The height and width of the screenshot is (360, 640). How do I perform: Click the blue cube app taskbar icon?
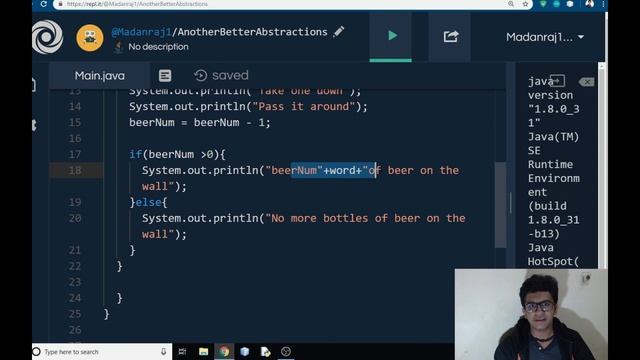pos(244,351)
